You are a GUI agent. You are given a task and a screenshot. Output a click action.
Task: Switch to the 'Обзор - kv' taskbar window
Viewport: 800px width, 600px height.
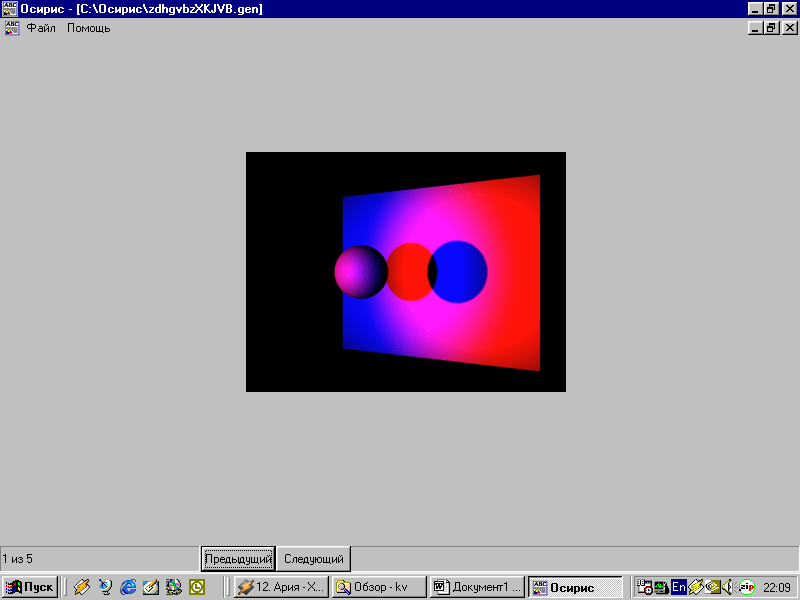point(379,587)
